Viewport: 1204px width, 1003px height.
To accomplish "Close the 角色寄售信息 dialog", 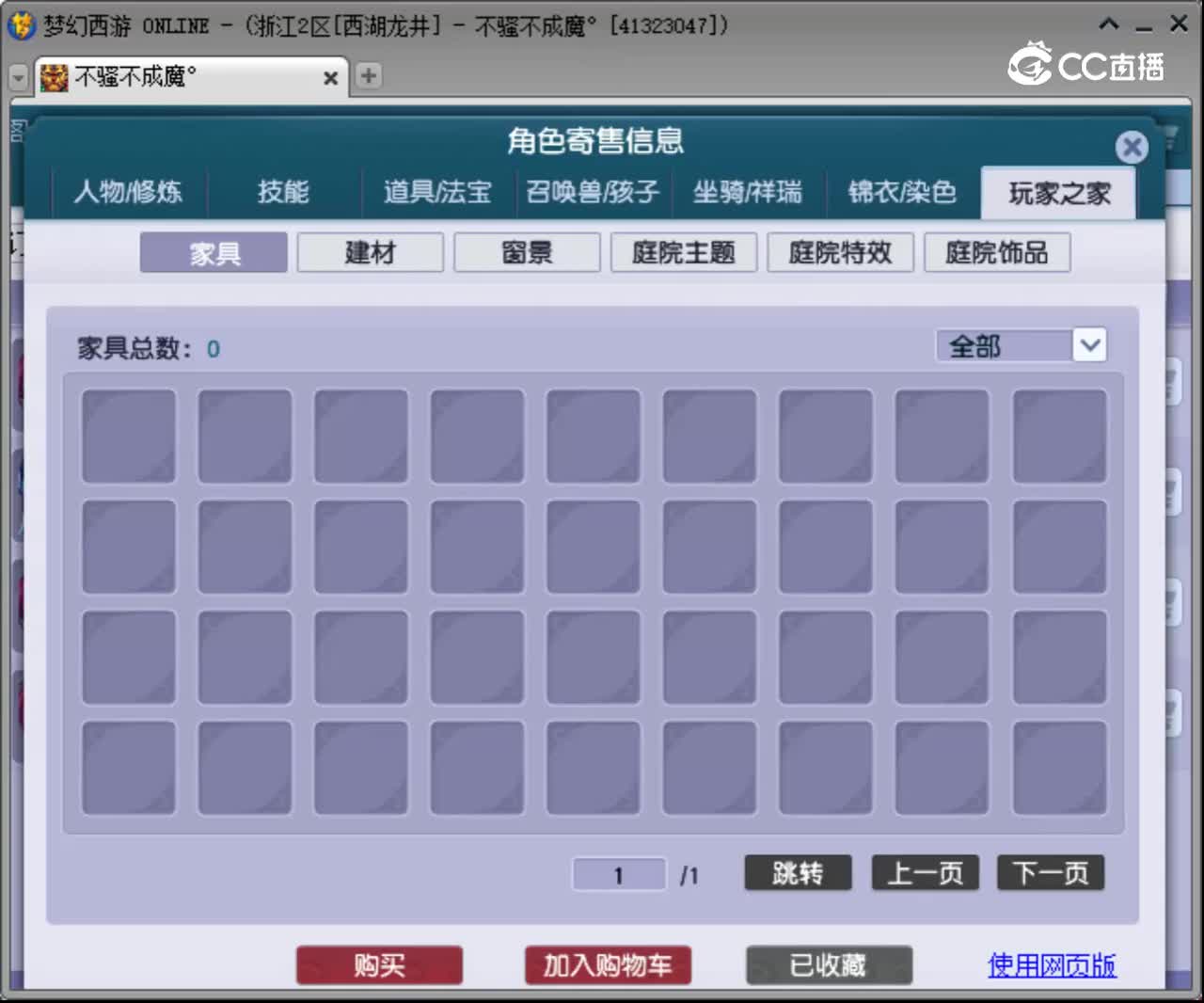I will click(x=1132, y=147).
